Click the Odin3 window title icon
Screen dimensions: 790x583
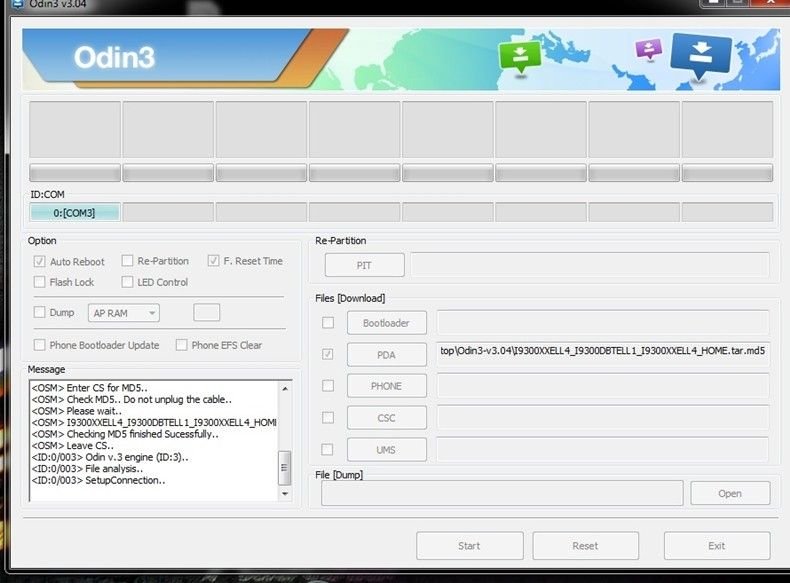coord(18,4)
